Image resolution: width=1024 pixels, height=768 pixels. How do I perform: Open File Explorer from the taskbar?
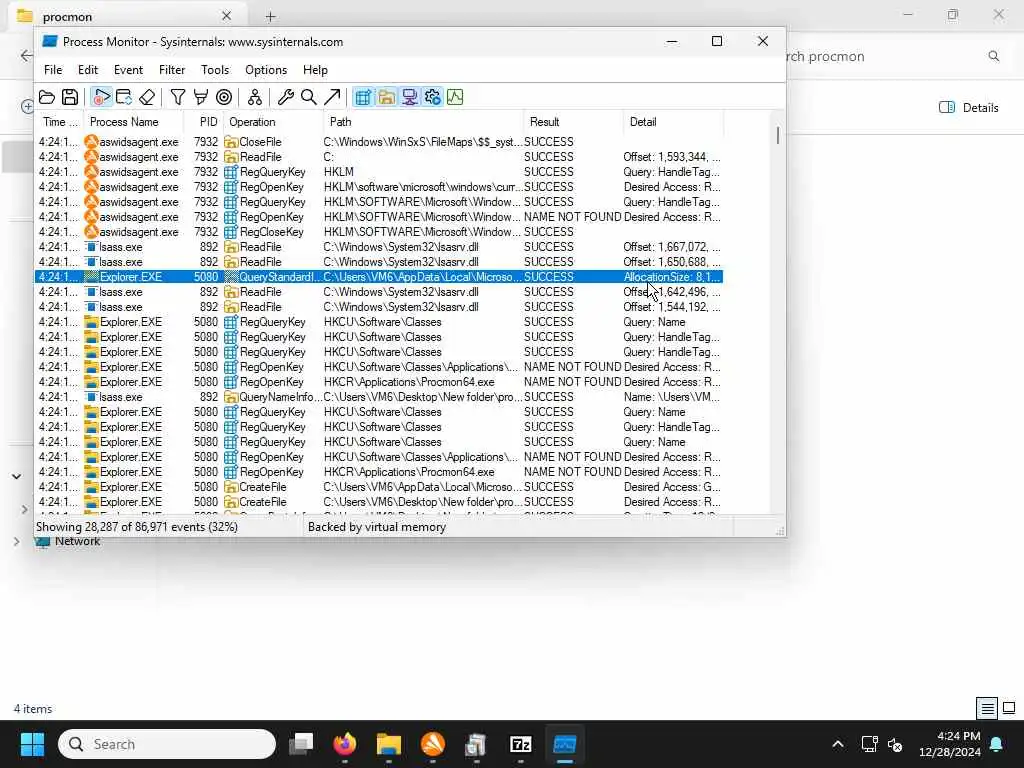(389, 744)
